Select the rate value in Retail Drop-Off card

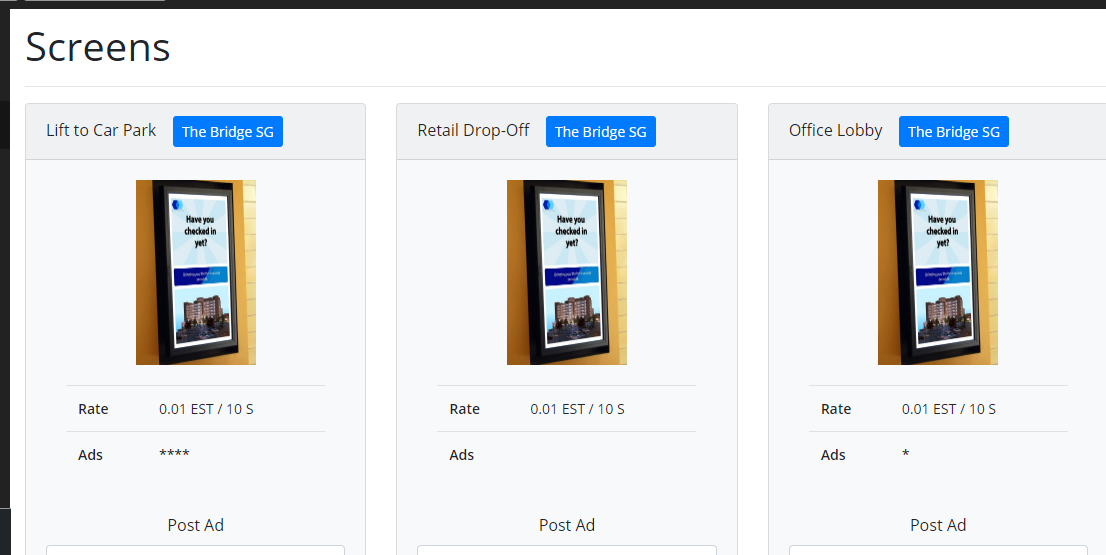coord(577,409)
